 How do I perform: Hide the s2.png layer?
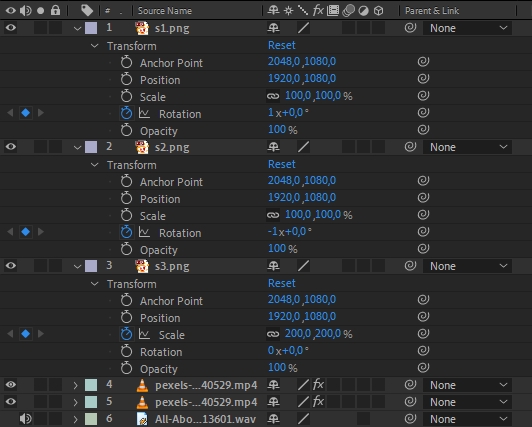(11, 147)
